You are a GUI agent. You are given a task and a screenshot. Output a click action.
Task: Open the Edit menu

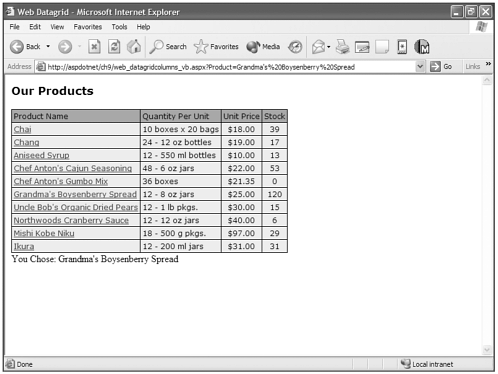pos(35,27)
